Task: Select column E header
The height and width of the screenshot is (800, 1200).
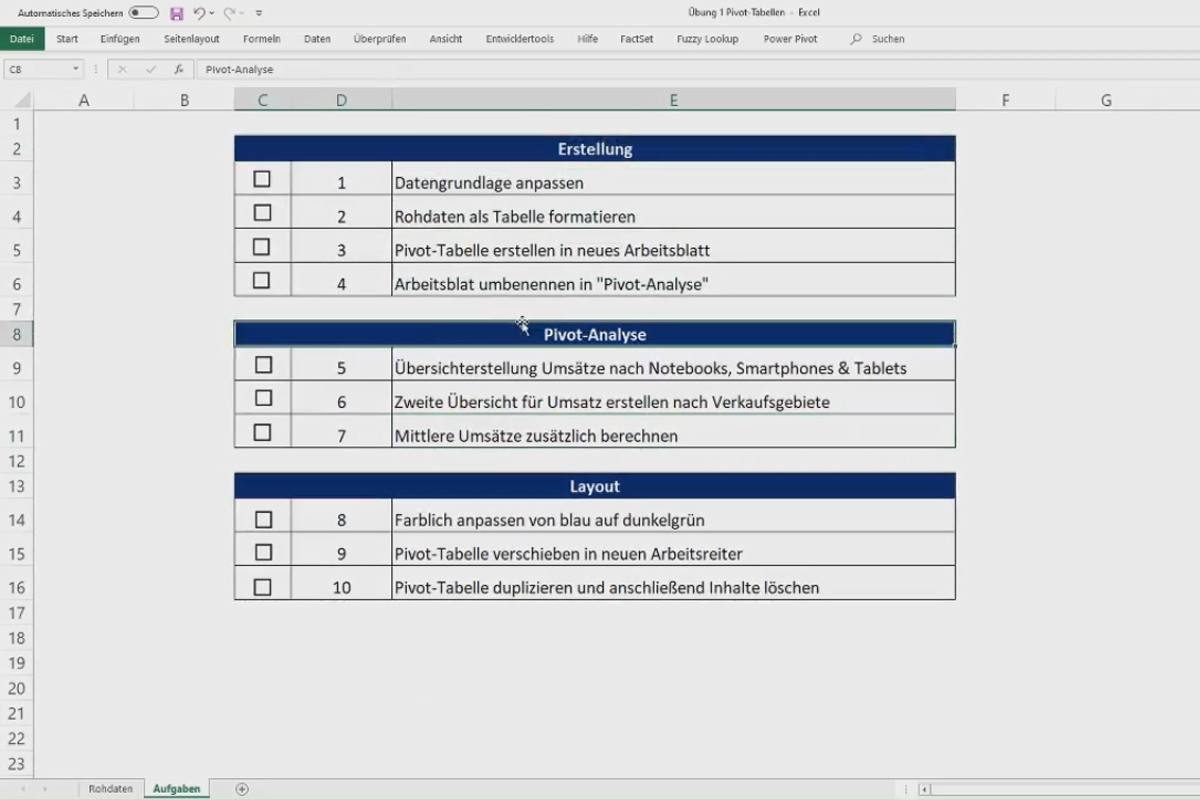Action: (674, 100)
